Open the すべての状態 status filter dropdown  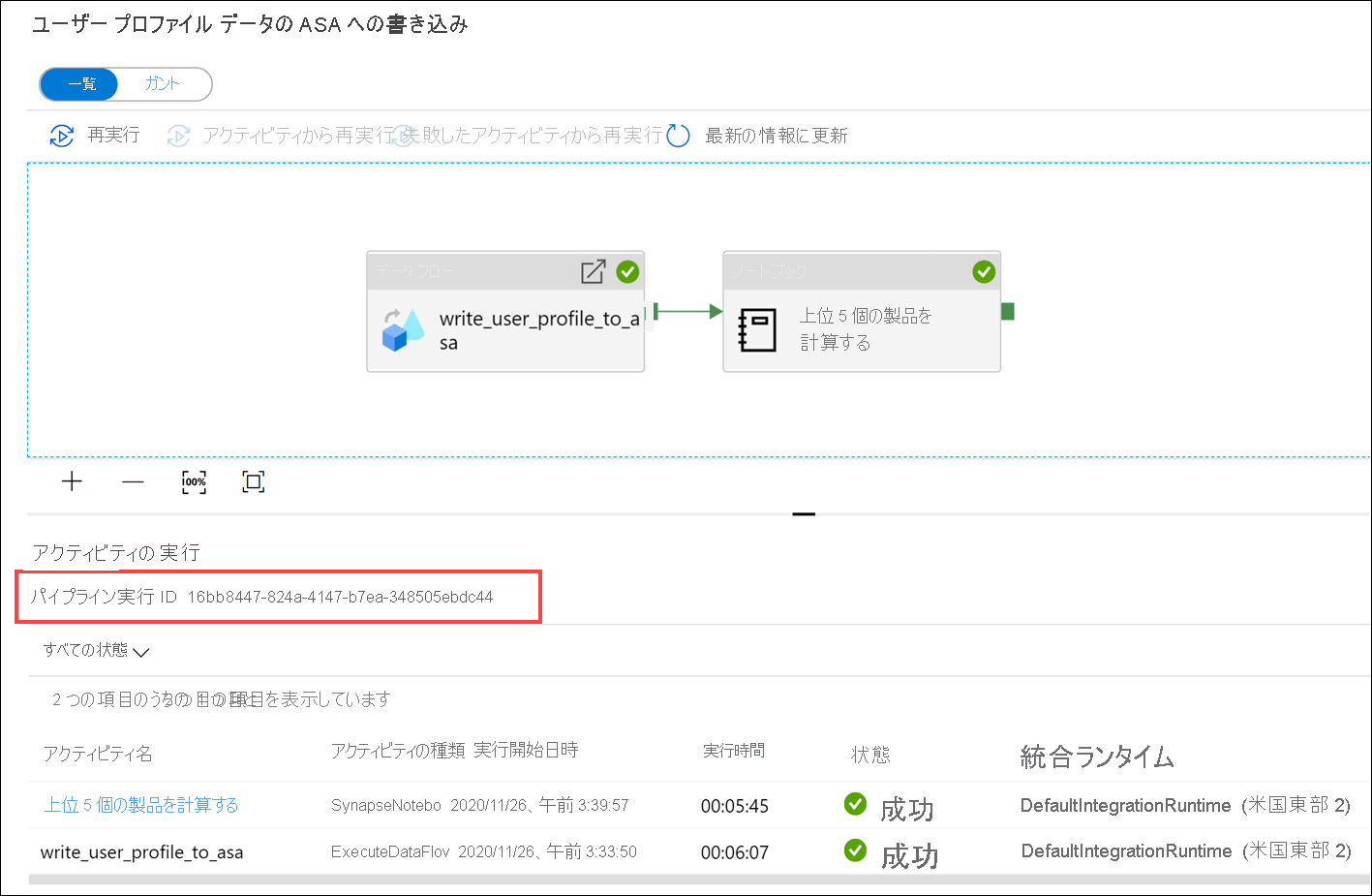(x=96, y=650)
